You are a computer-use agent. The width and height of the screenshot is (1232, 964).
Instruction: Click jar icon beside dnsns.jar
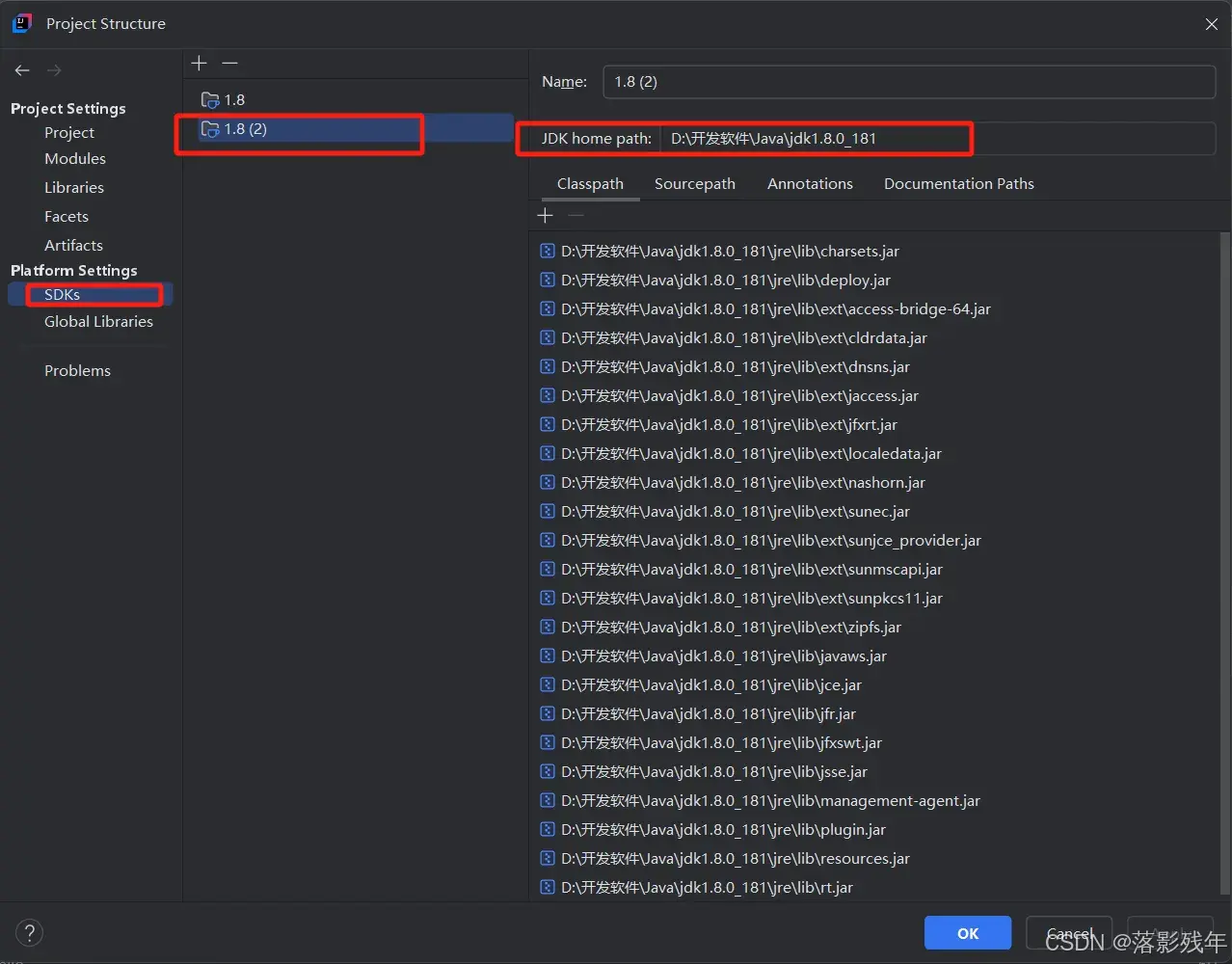547,367
